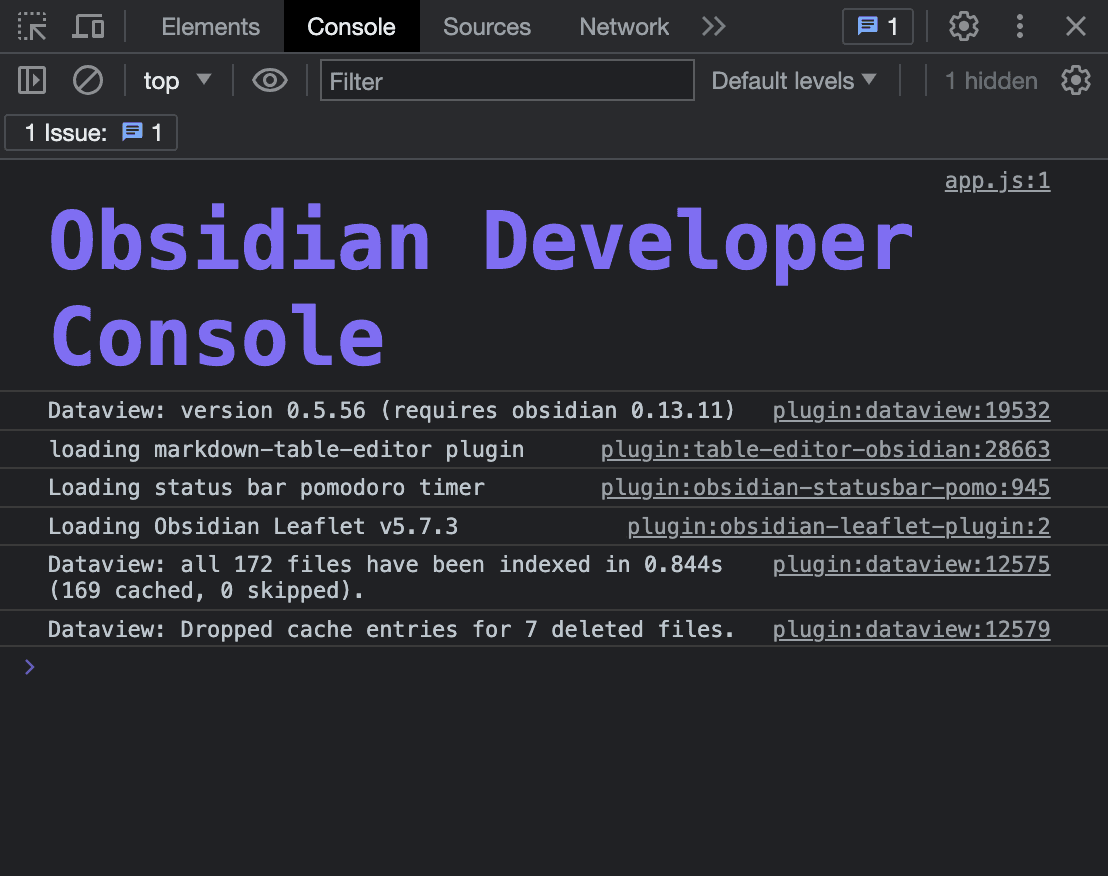Clear the console with the ban icon
This screenshot has height=876, width=1108.
(88, 81)
